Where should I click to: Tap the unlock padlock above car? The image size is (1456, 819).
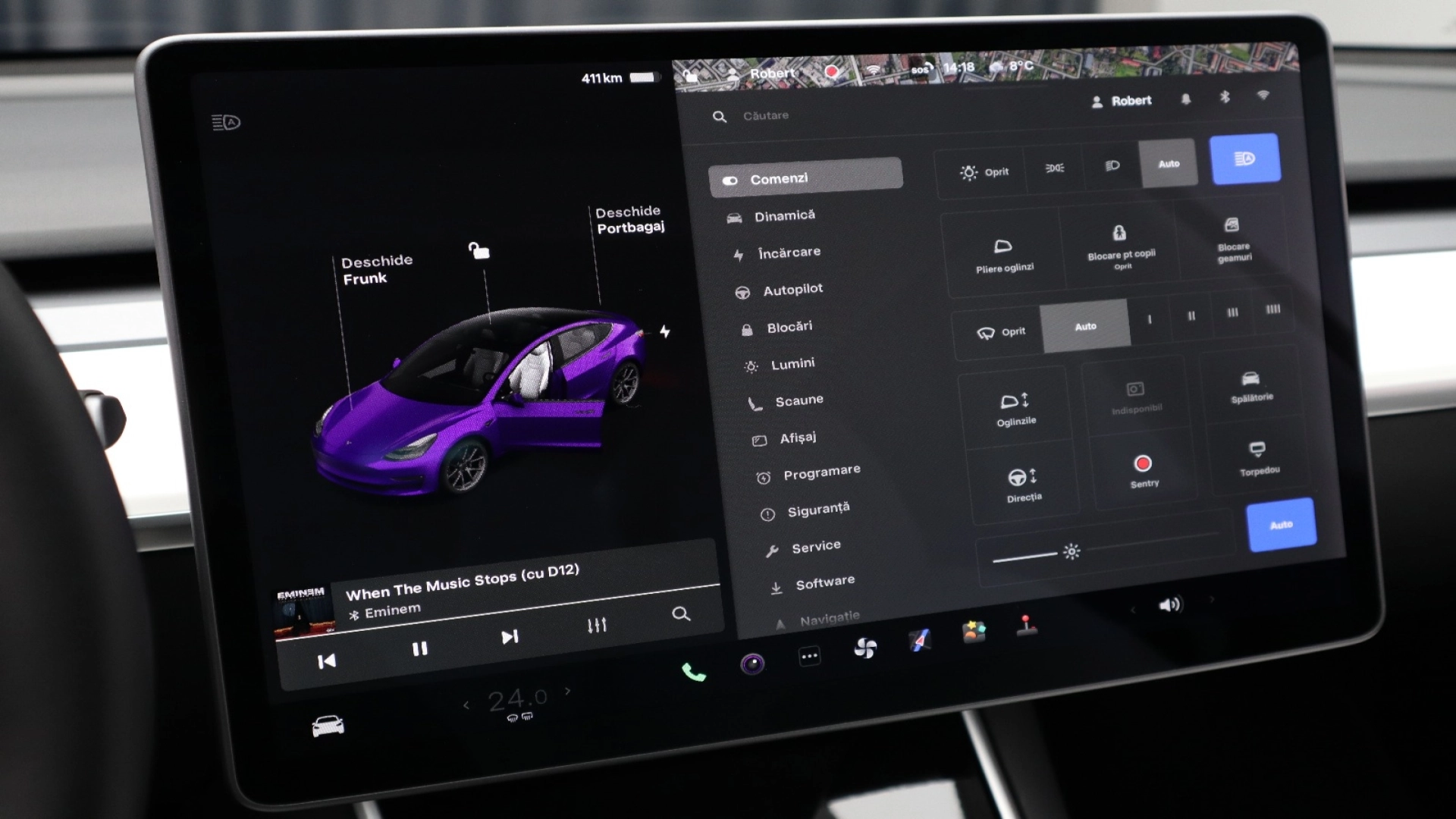coord(479,250)
